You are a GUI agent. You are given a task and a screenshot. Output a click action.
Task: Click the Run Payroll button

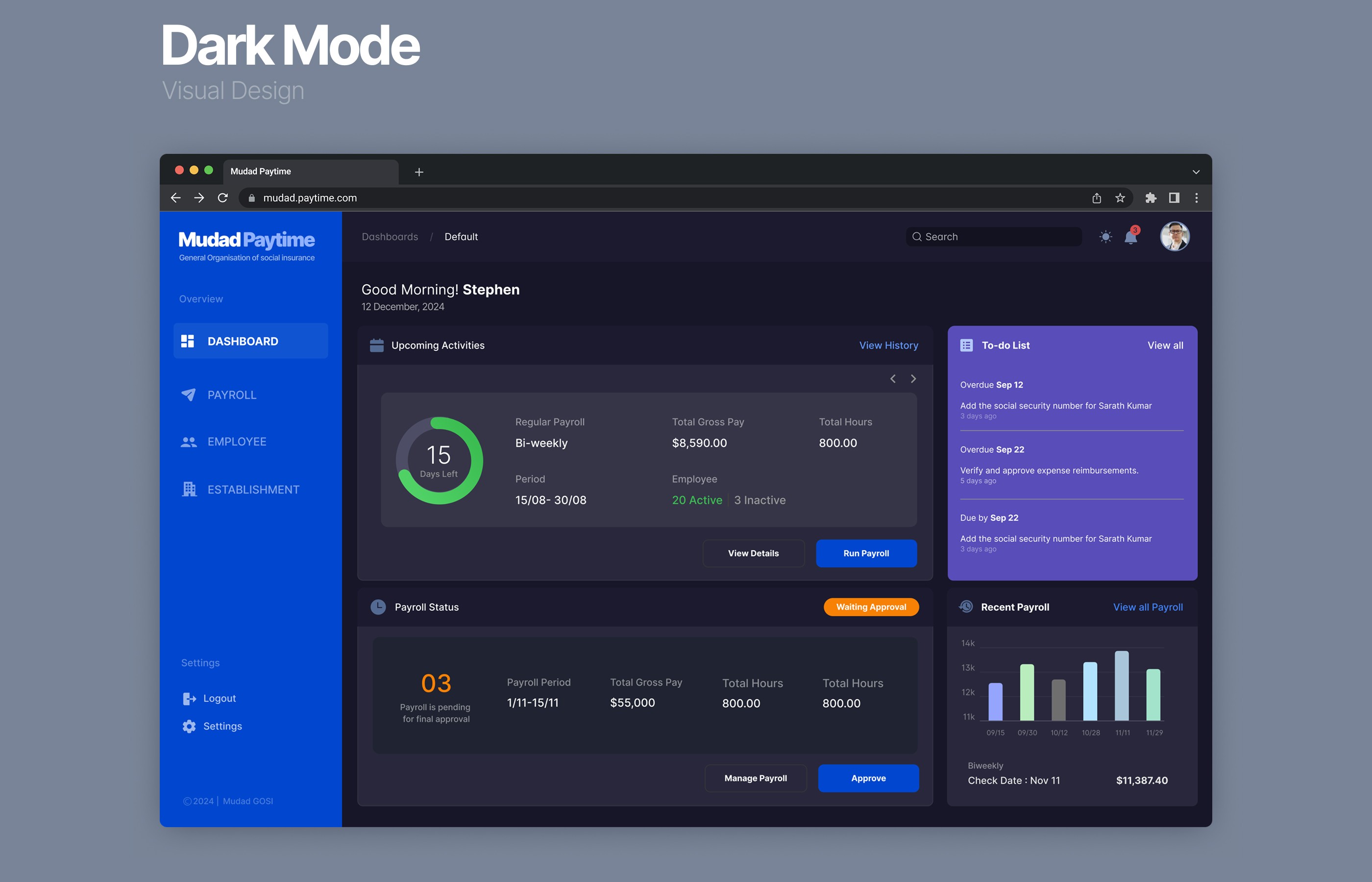click(866, 553)
